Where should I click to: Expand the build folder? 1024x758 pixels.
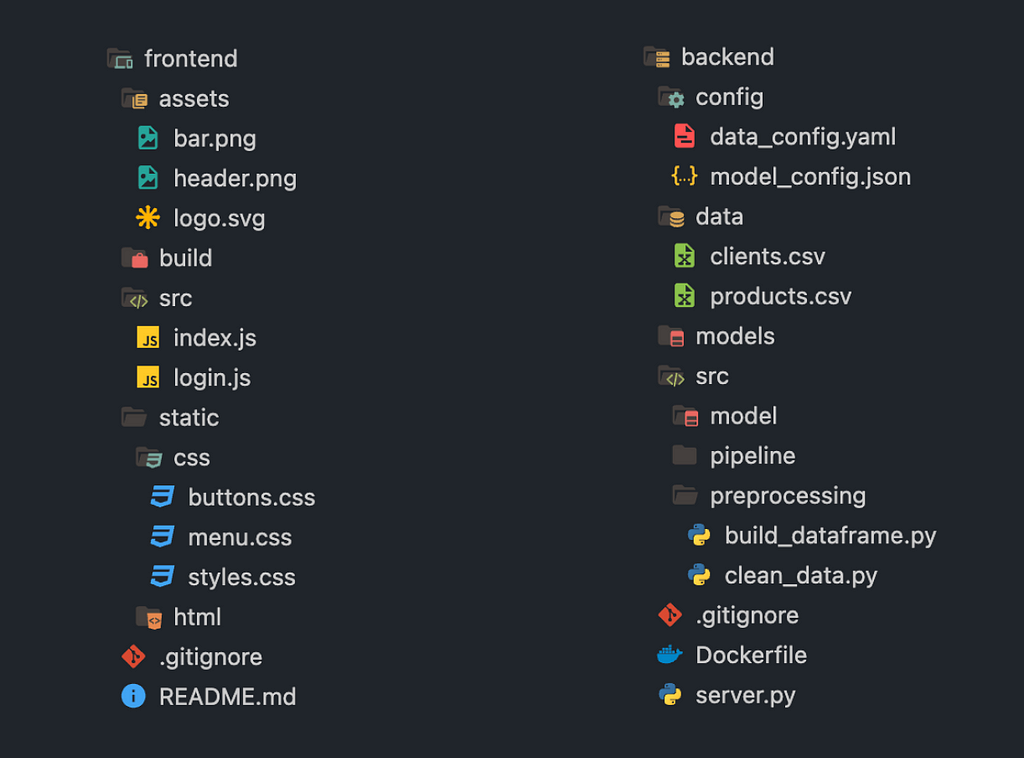coord(167,258)
